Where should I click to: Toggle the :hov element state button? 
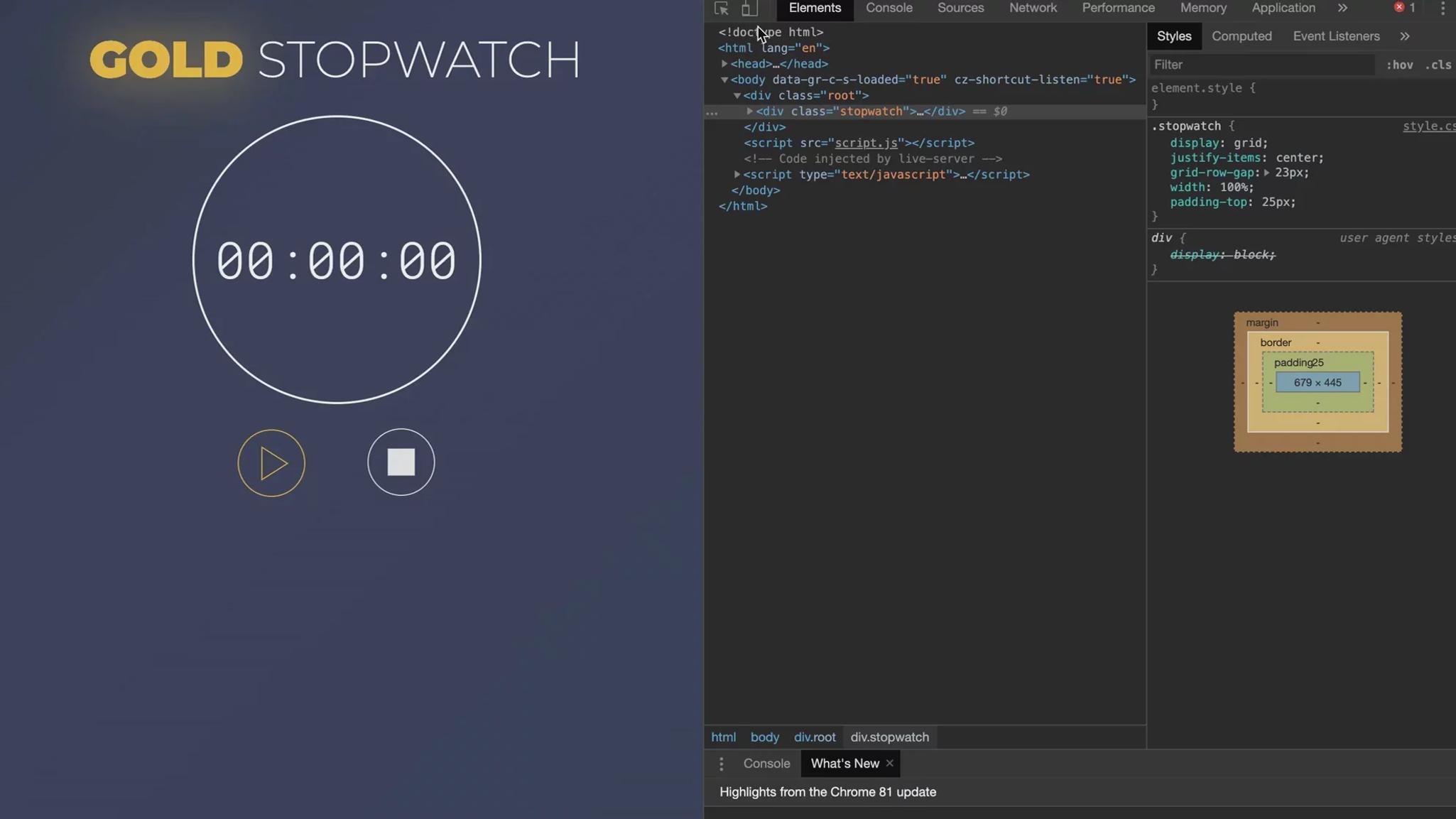(x=1399, y=65)
